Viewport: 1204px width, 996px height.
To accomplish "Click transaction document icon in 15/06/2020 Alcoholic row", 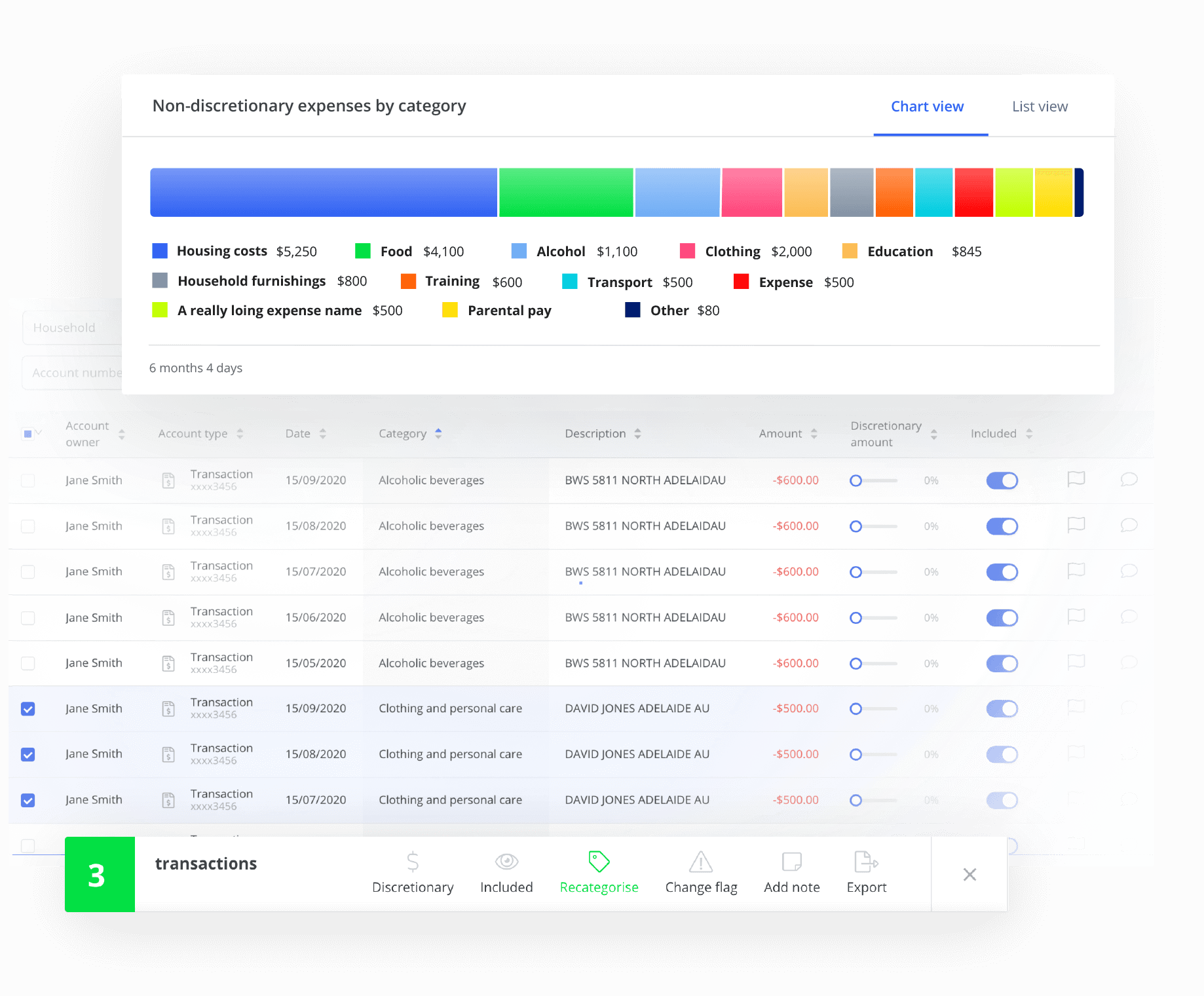I will pos(168,618).
